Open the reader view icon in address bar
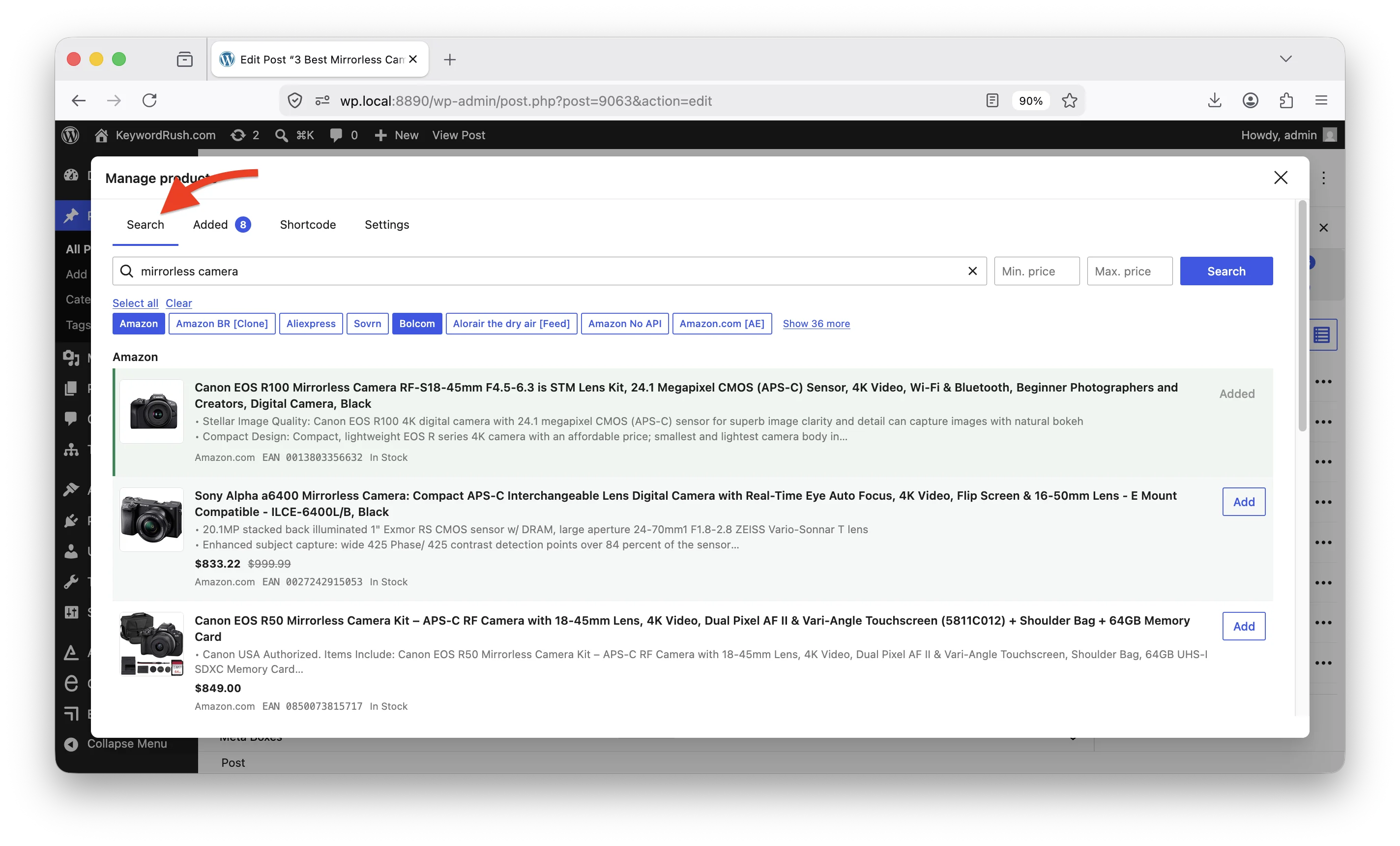The width and height of the screenshot is (1400, 846). click(992, 101)
